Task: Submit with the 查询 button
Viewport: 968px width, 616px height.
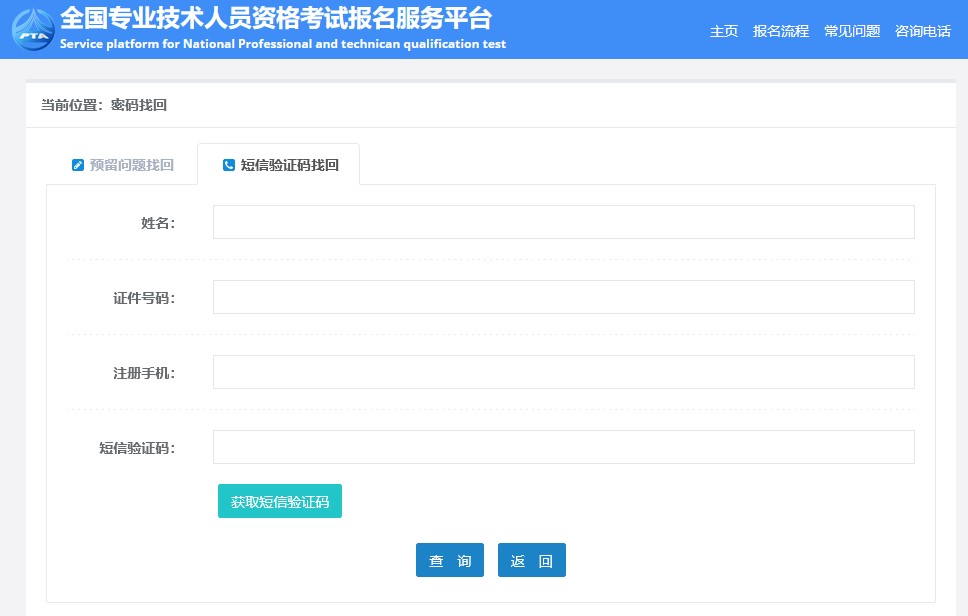Action: 449,561
